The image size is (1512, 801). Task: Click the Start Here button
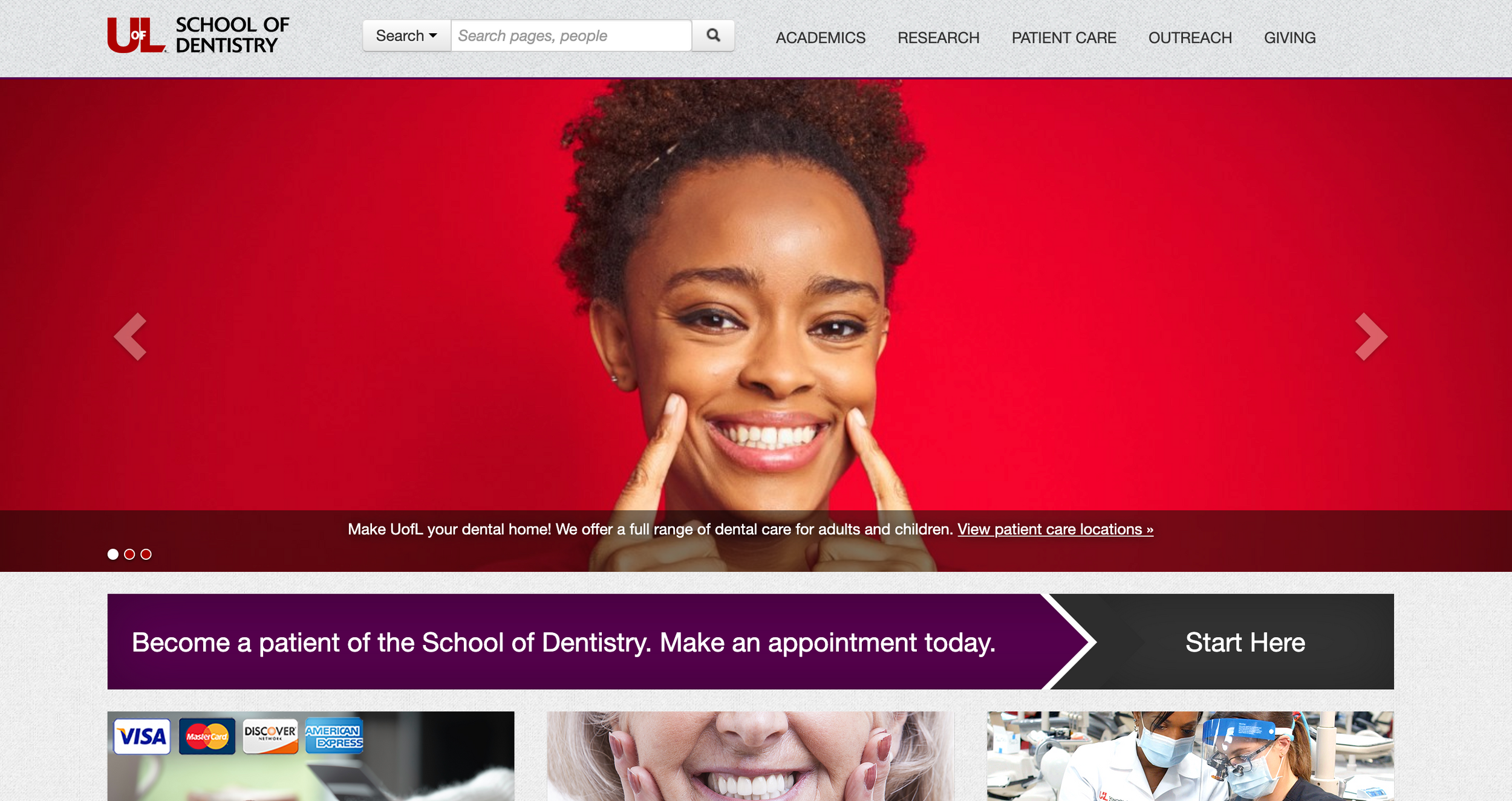point(1245,642)
